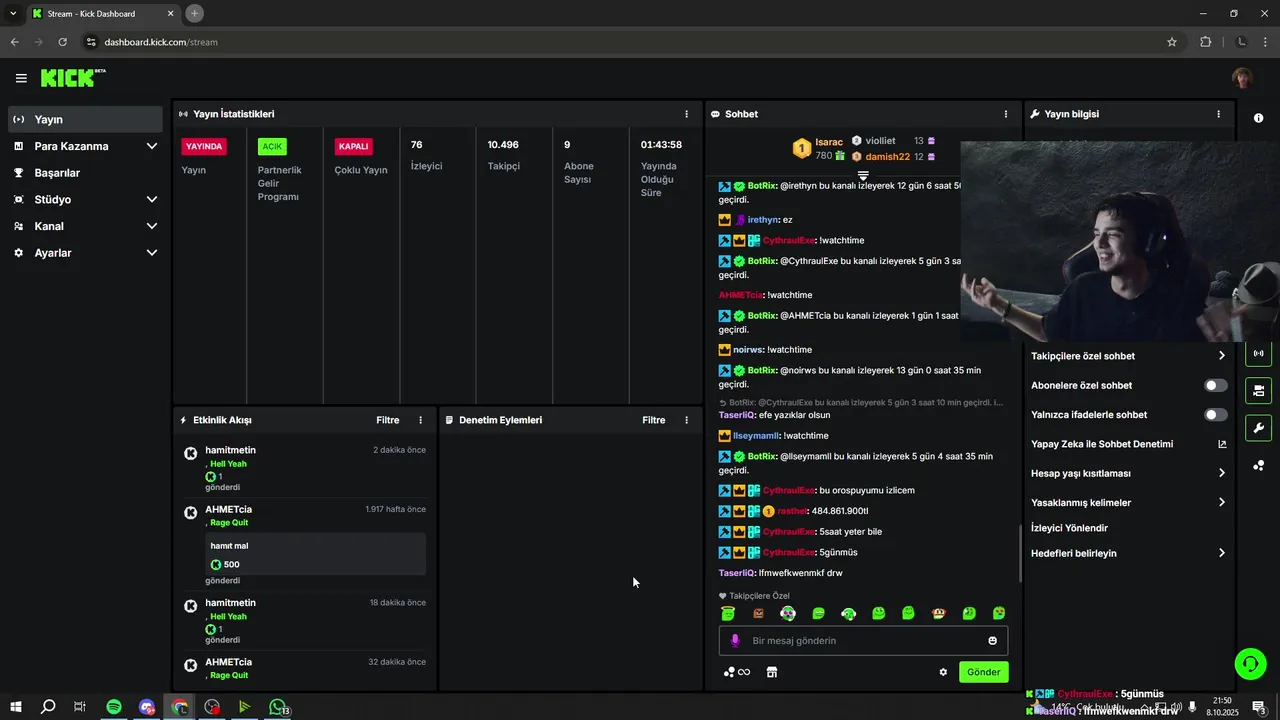
Task: Open taskbar search
Action: click(x=48, y=707)
